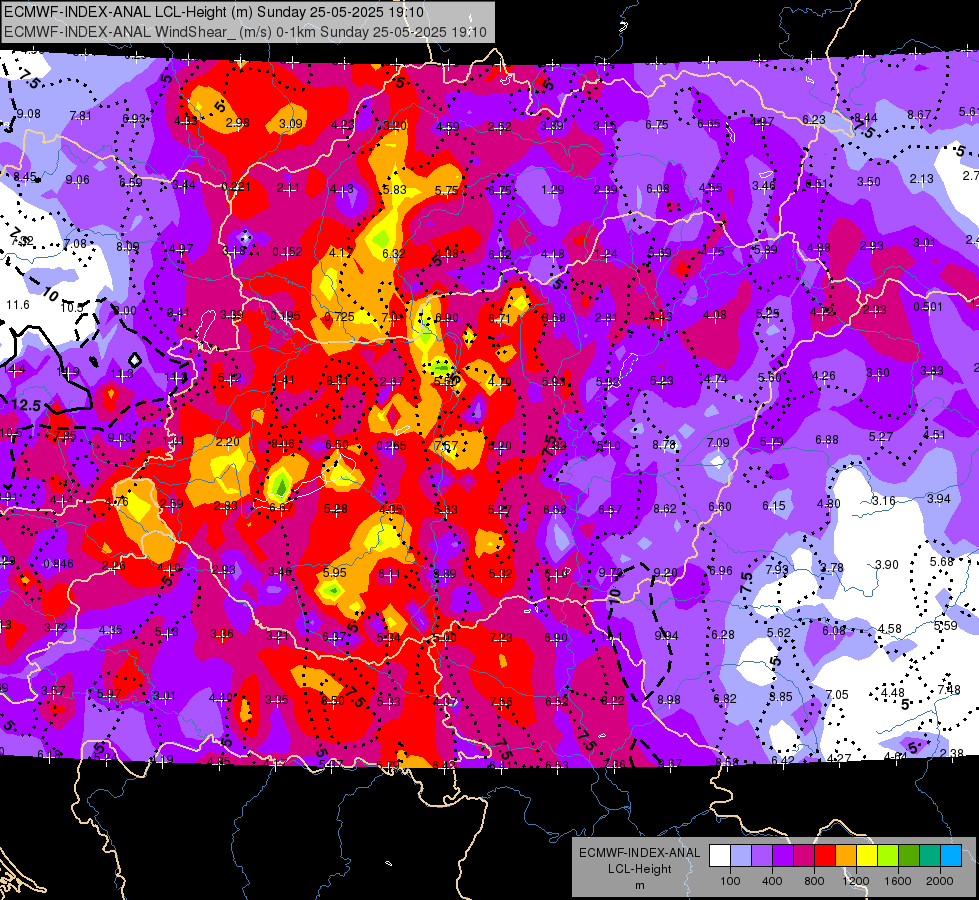The image size is (979, 900).
Task: Click the grid value '5.95'
Action: 335,572
